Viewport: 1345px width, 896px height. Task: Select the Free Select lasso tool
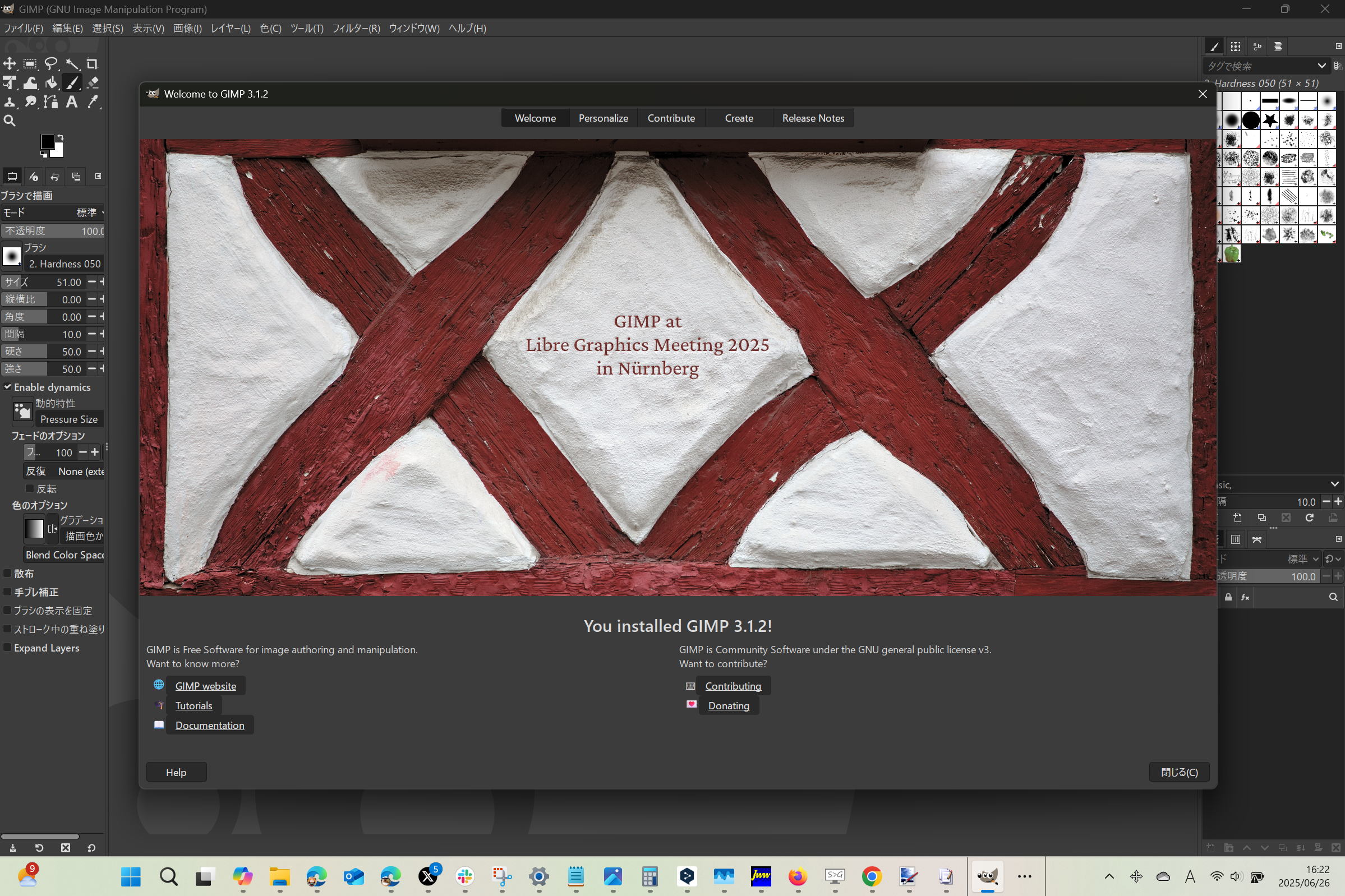click(51, 63)
